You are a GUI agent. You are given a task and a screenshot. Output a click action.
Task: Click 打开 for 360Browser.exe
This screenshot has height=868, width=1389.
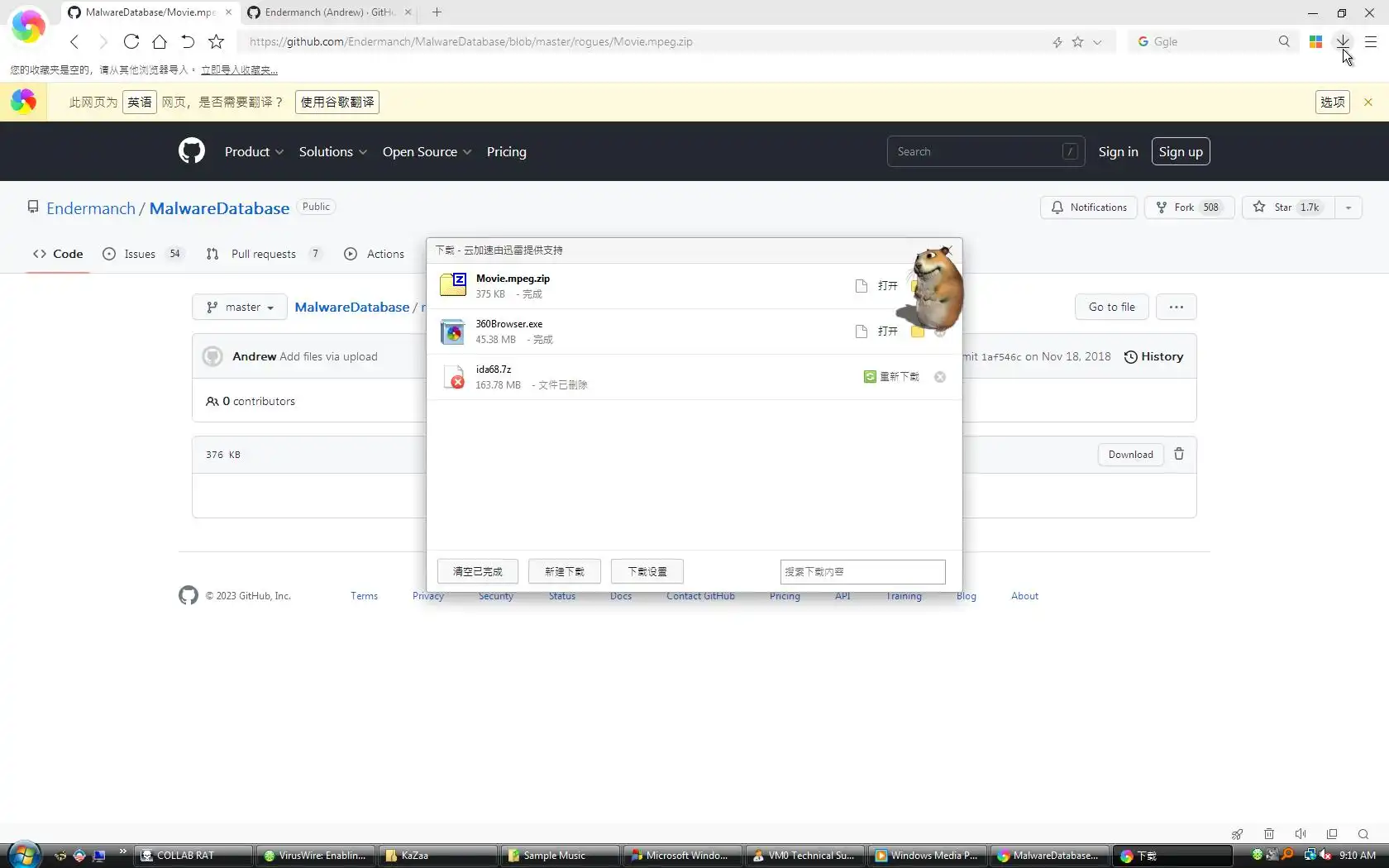(x=888, y=331)
